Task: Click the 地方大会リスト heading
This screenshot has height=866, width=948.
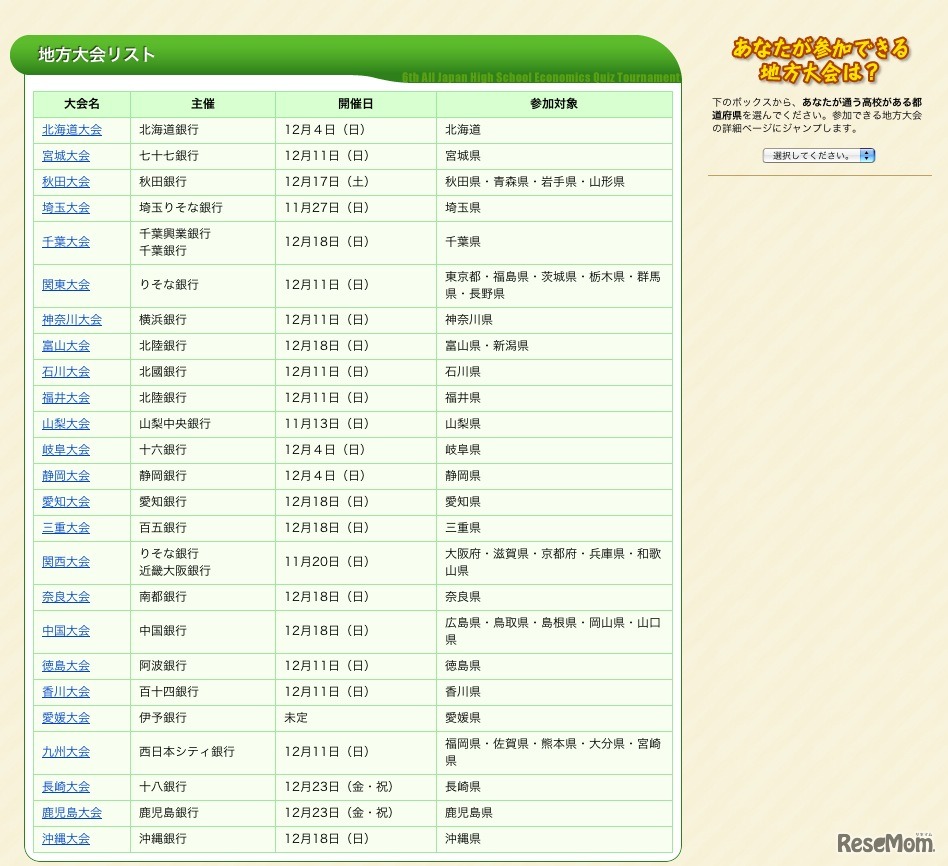Action: tap(97, 54)
